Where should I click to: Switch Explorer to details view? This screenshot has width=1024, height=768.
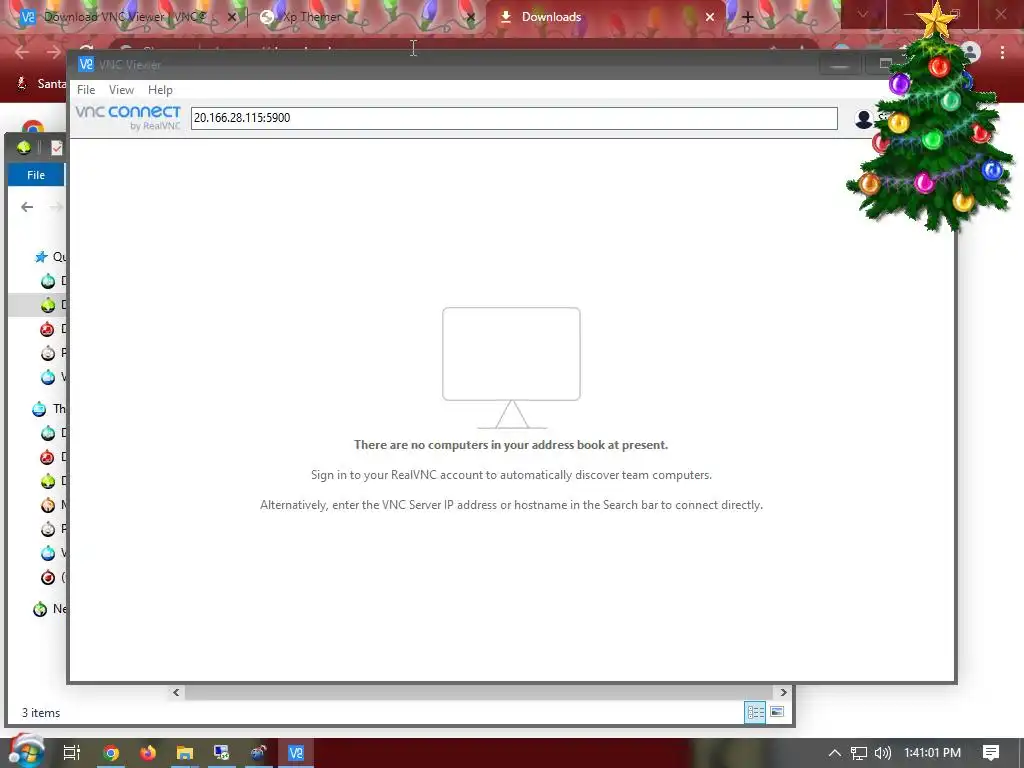755,712
